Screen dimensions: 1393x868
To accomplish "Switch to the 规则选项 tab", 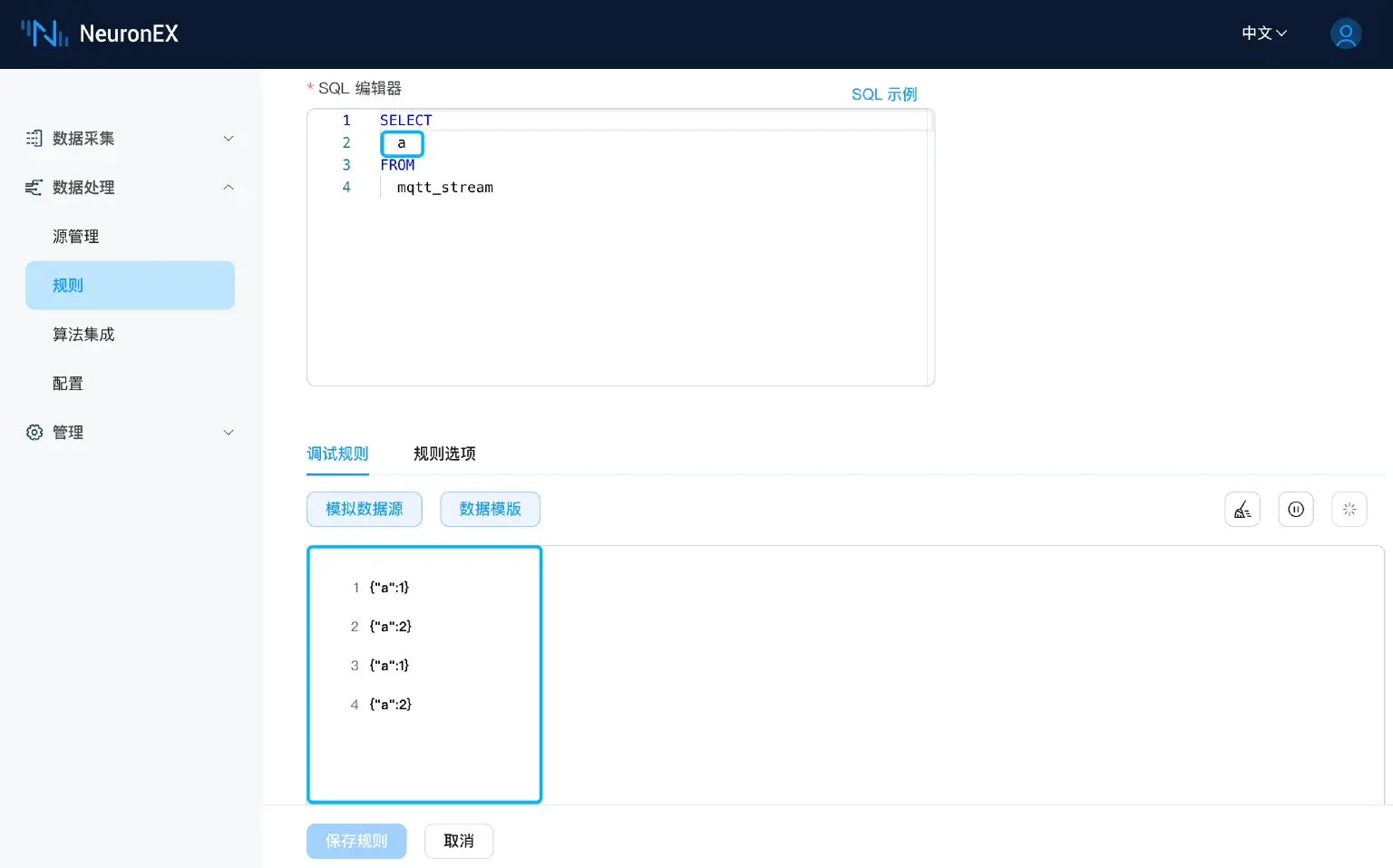I will [x=444, y=454].
